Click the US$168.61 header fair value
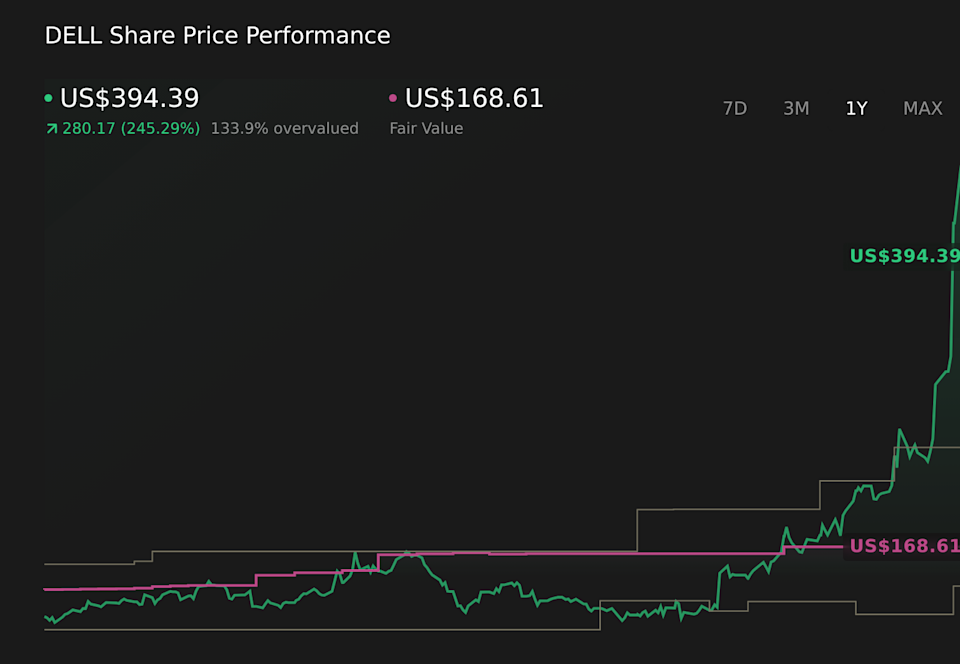This screenshot has width=960, height=664. tap(474, 98)
